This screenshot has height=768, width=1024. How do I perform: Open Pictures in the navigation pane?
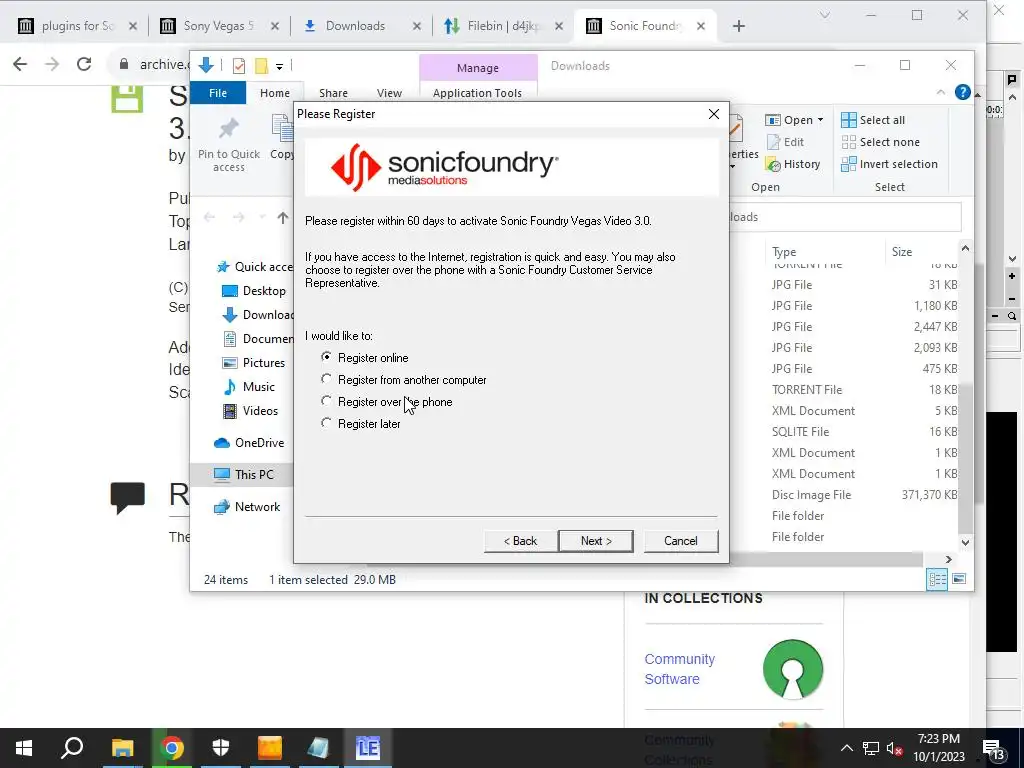coord(253,362)
